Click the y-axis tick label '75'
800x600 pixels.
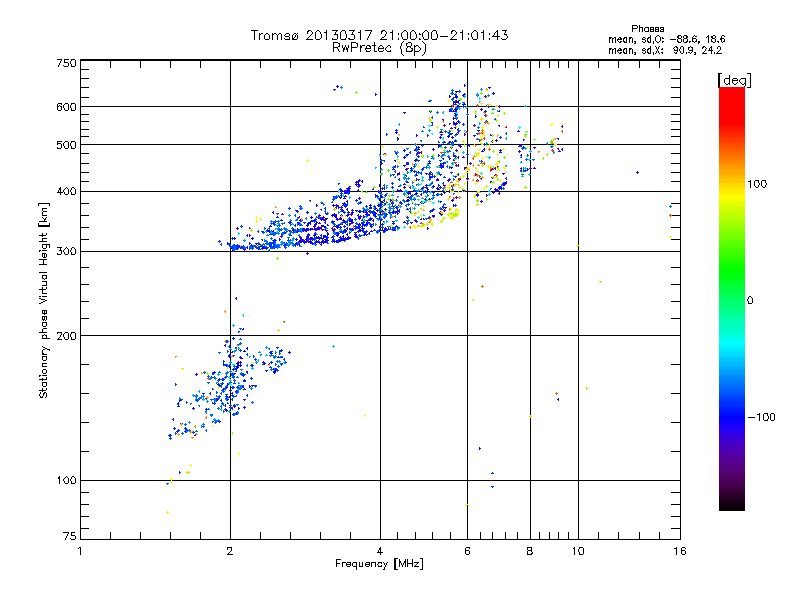point(70,536)
